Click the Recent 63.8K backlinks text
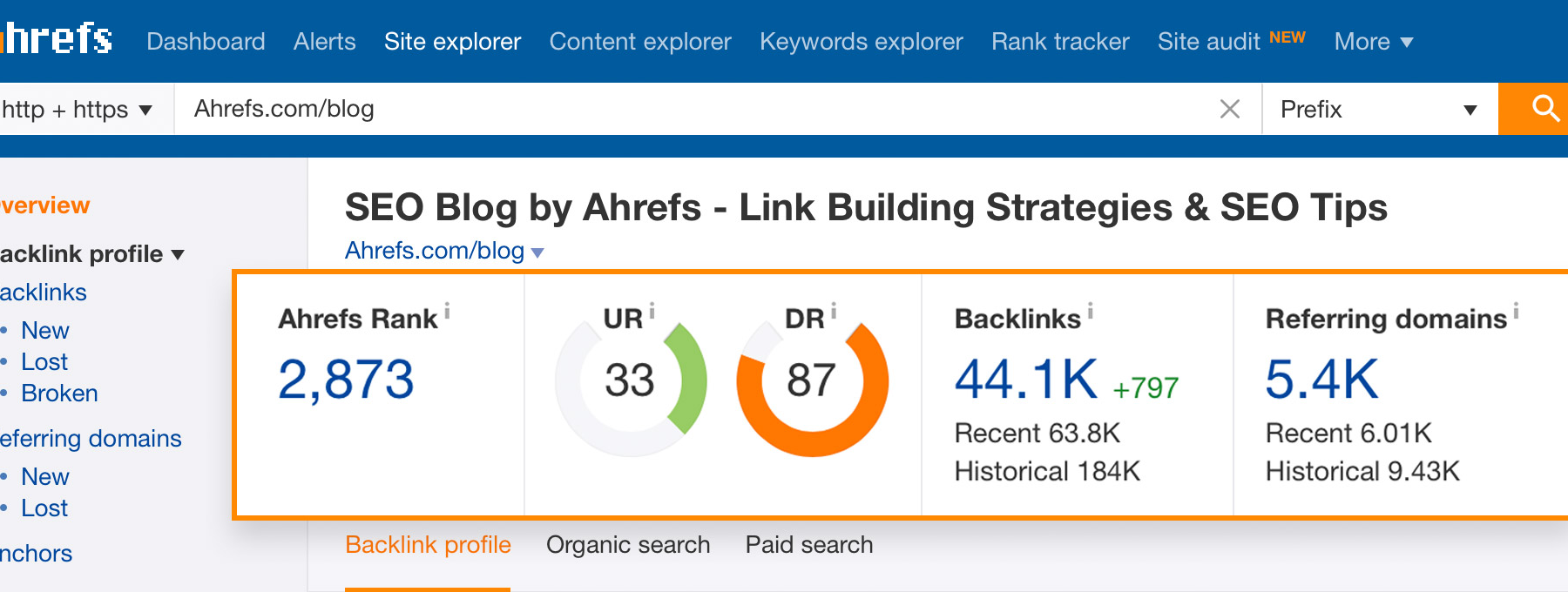This screenshot has width=1568, height=592. point(1037,434)
